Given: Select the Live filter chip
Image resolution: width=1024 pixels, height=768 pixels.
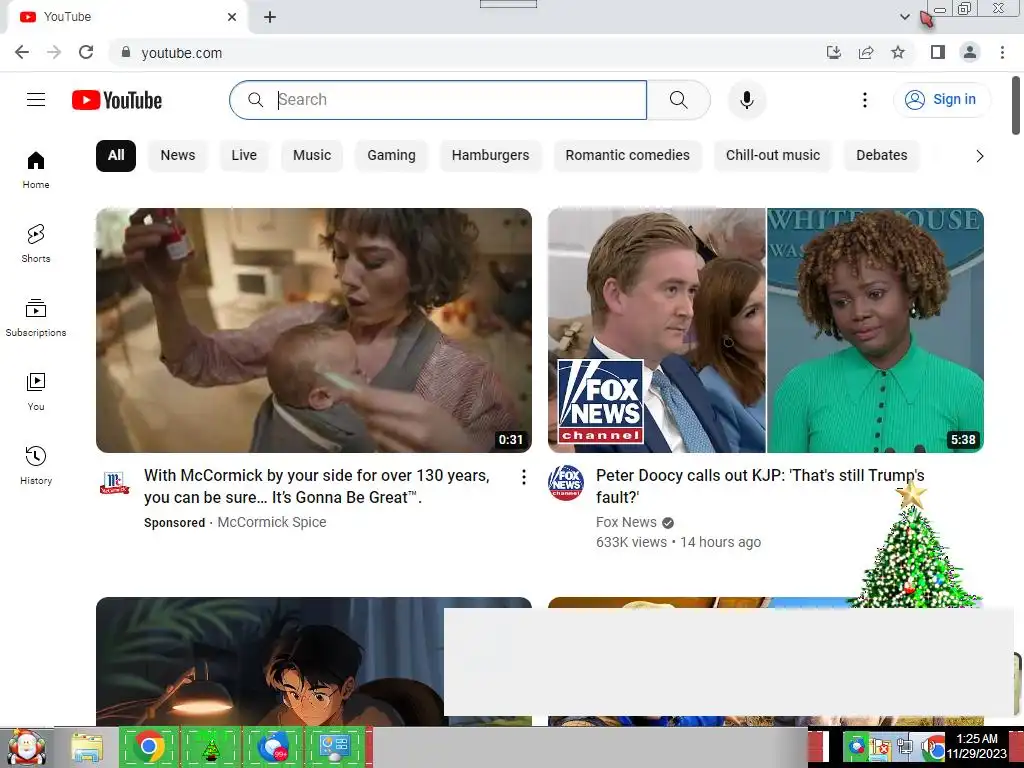Looking at the screenshot, I should [244, 155].
